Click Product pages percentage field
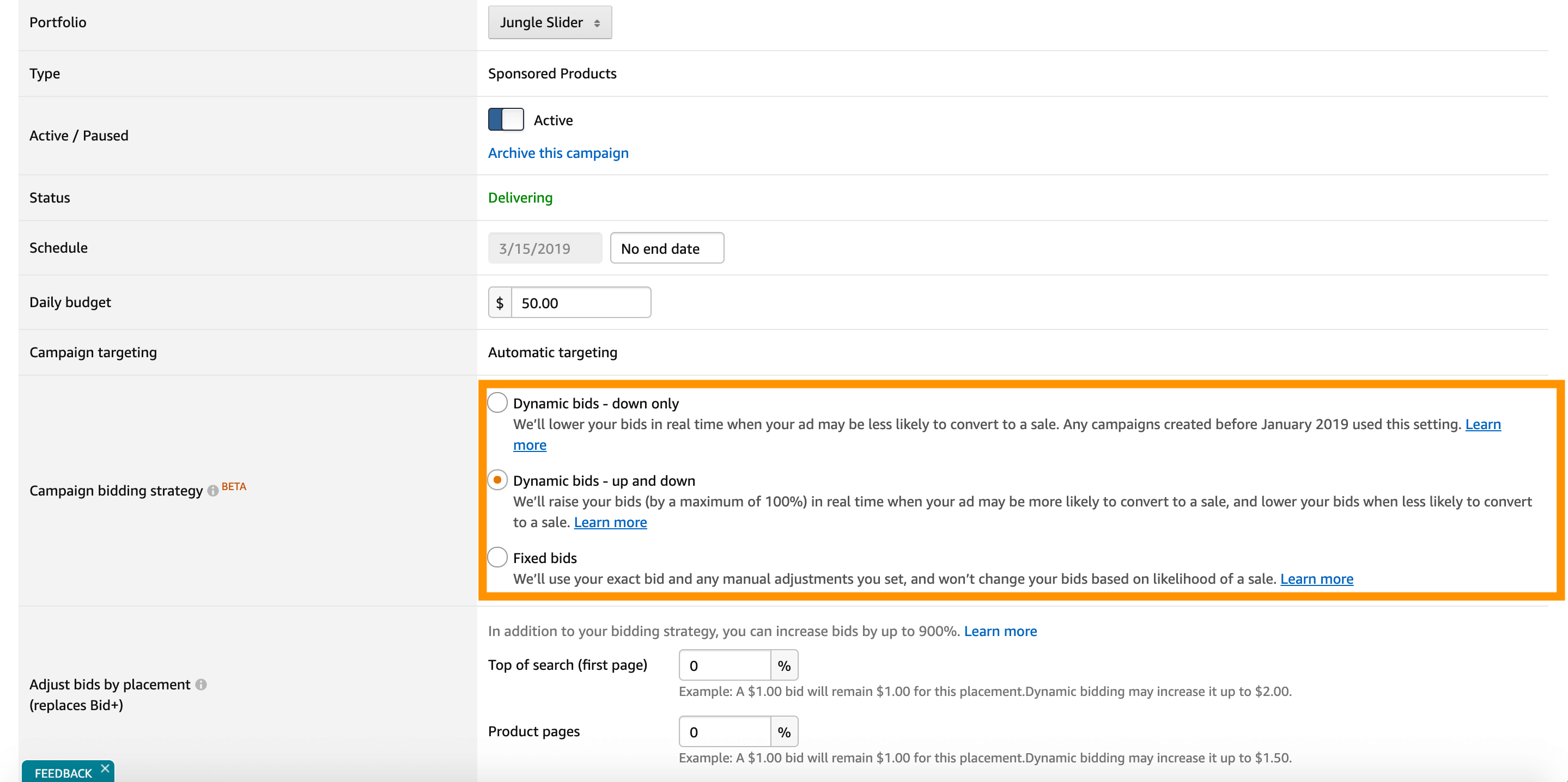1568x782 pixels. click(725, 731)
